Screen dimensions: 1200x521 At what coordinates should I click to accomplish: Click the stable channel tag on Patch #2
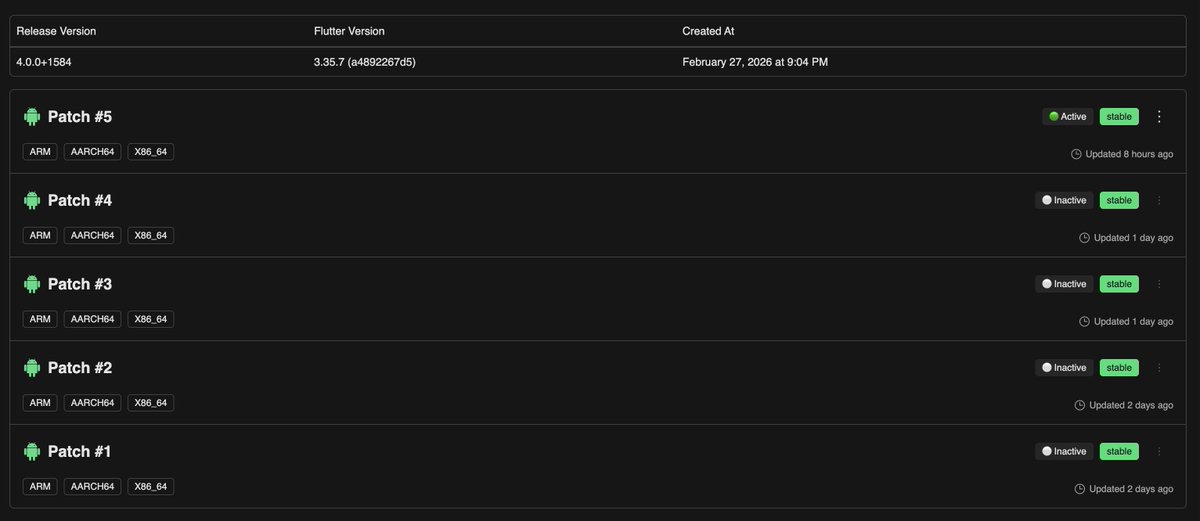coord(1119,368)
